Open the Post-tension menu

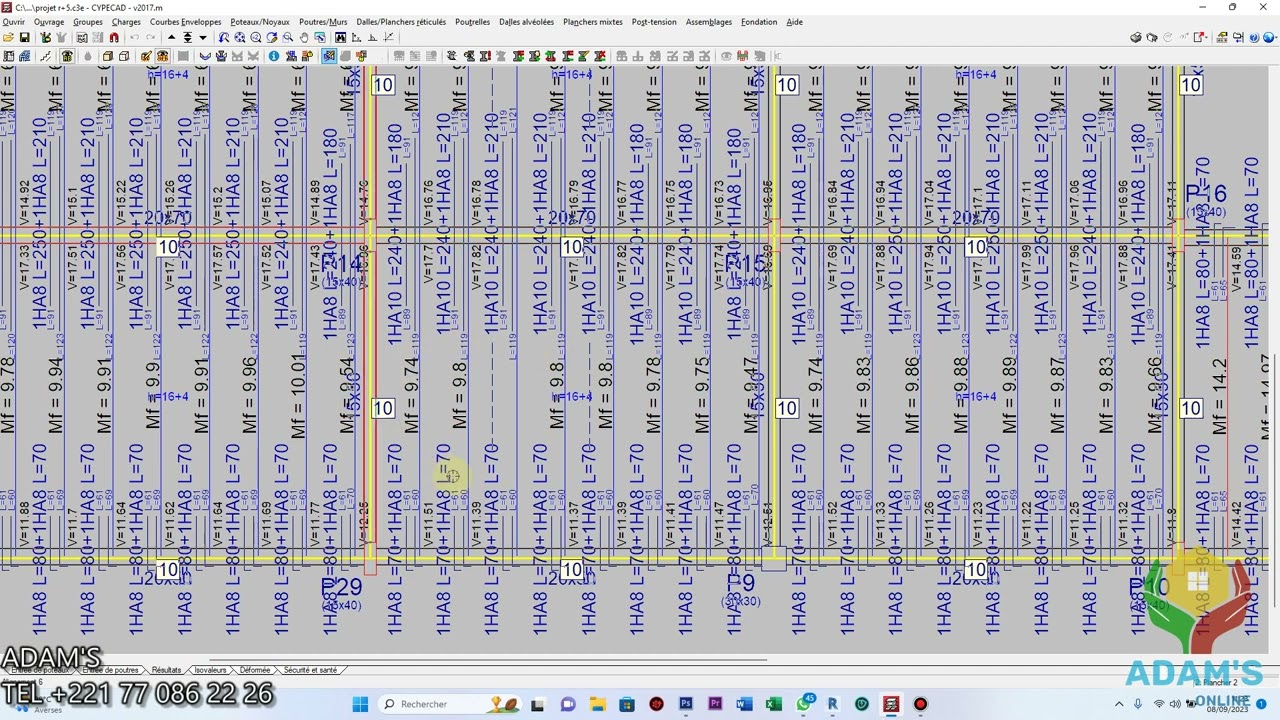pos(654,22)
